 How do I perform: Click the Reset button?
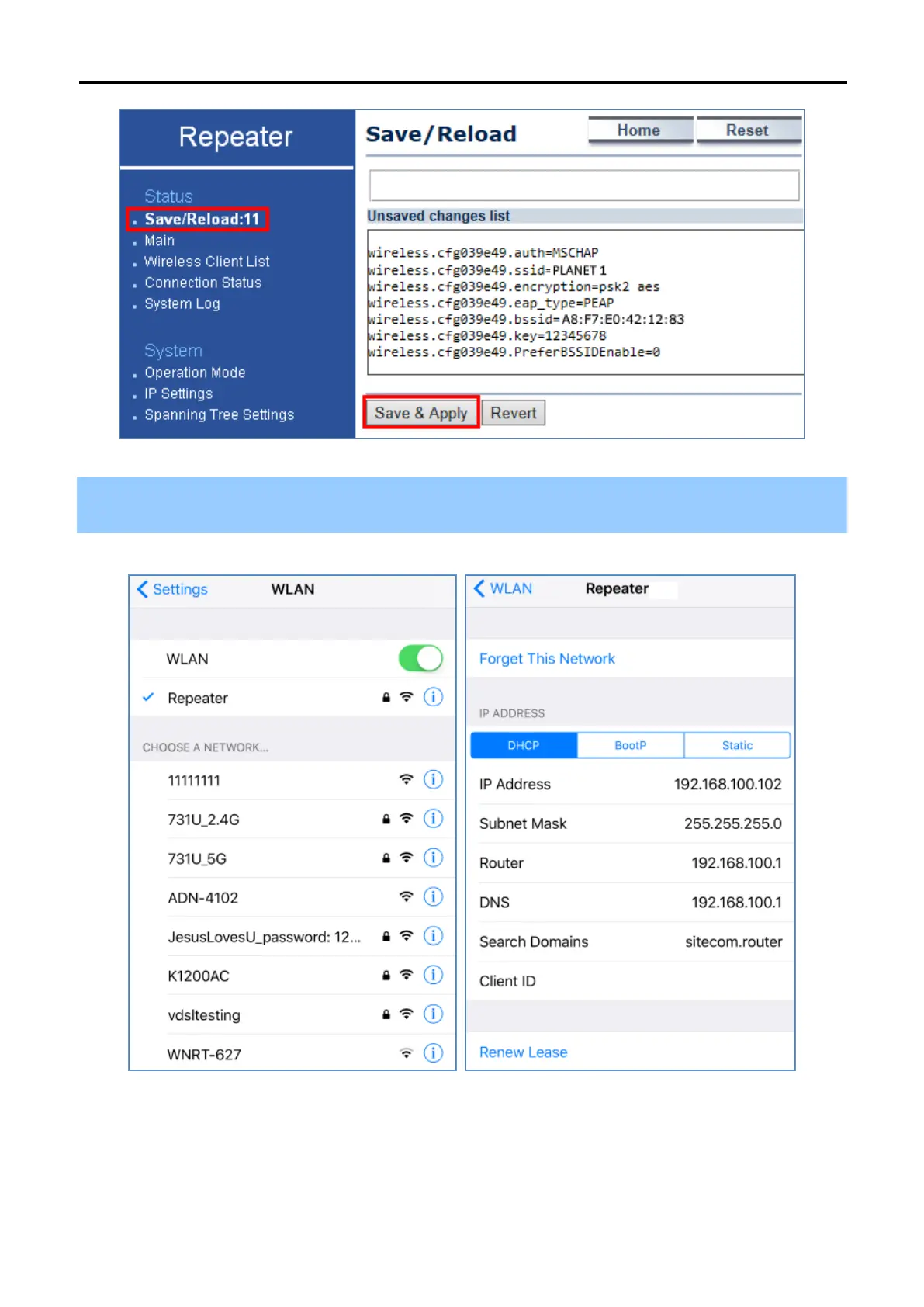pos(749,130)
